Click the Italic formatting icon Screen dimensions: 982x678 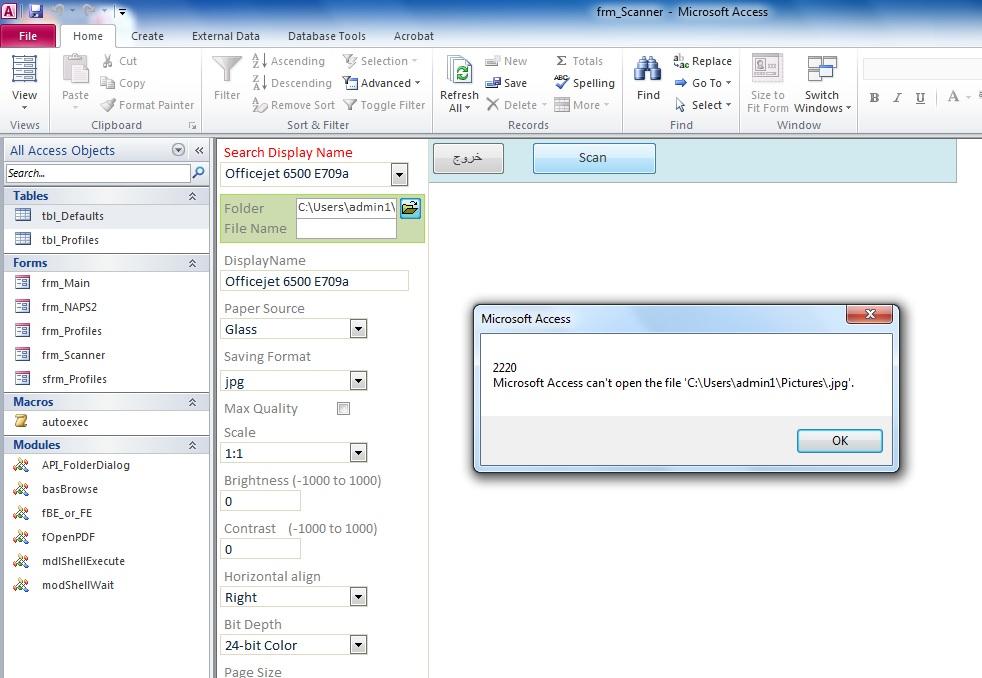(x=897, y=97)
